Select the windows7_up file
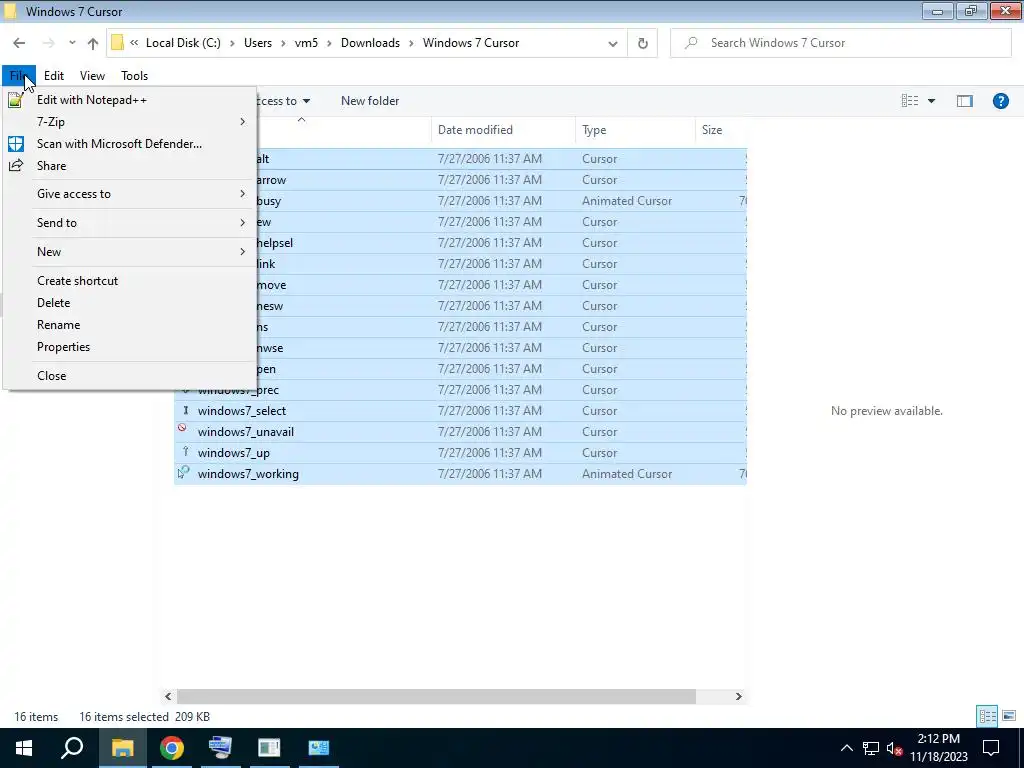This screenshot has width=1024, height=768. click(x=460, y=453)
